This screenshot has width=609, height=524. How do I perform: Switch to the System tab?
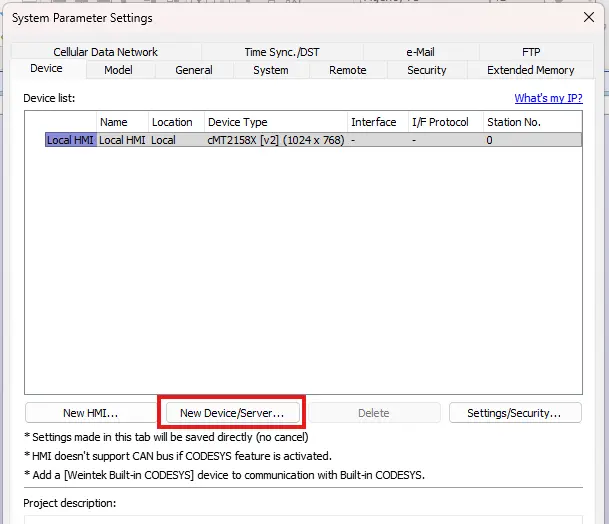pos(271,70)
